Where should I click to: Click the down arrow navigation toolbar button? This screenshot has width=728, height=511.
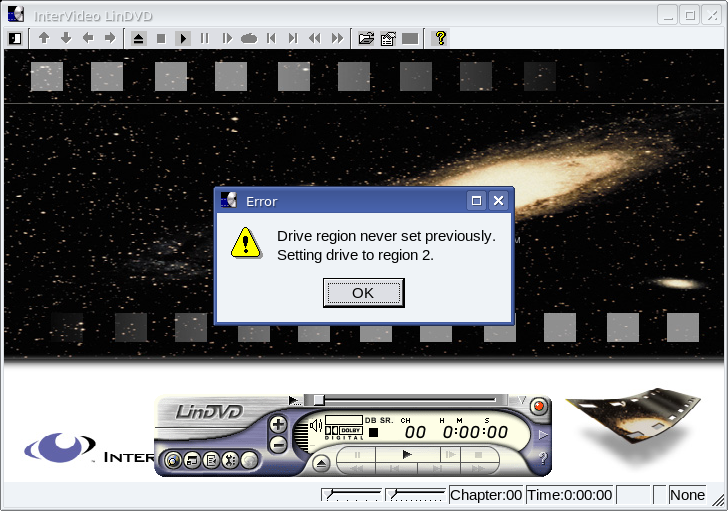[66, 38]
